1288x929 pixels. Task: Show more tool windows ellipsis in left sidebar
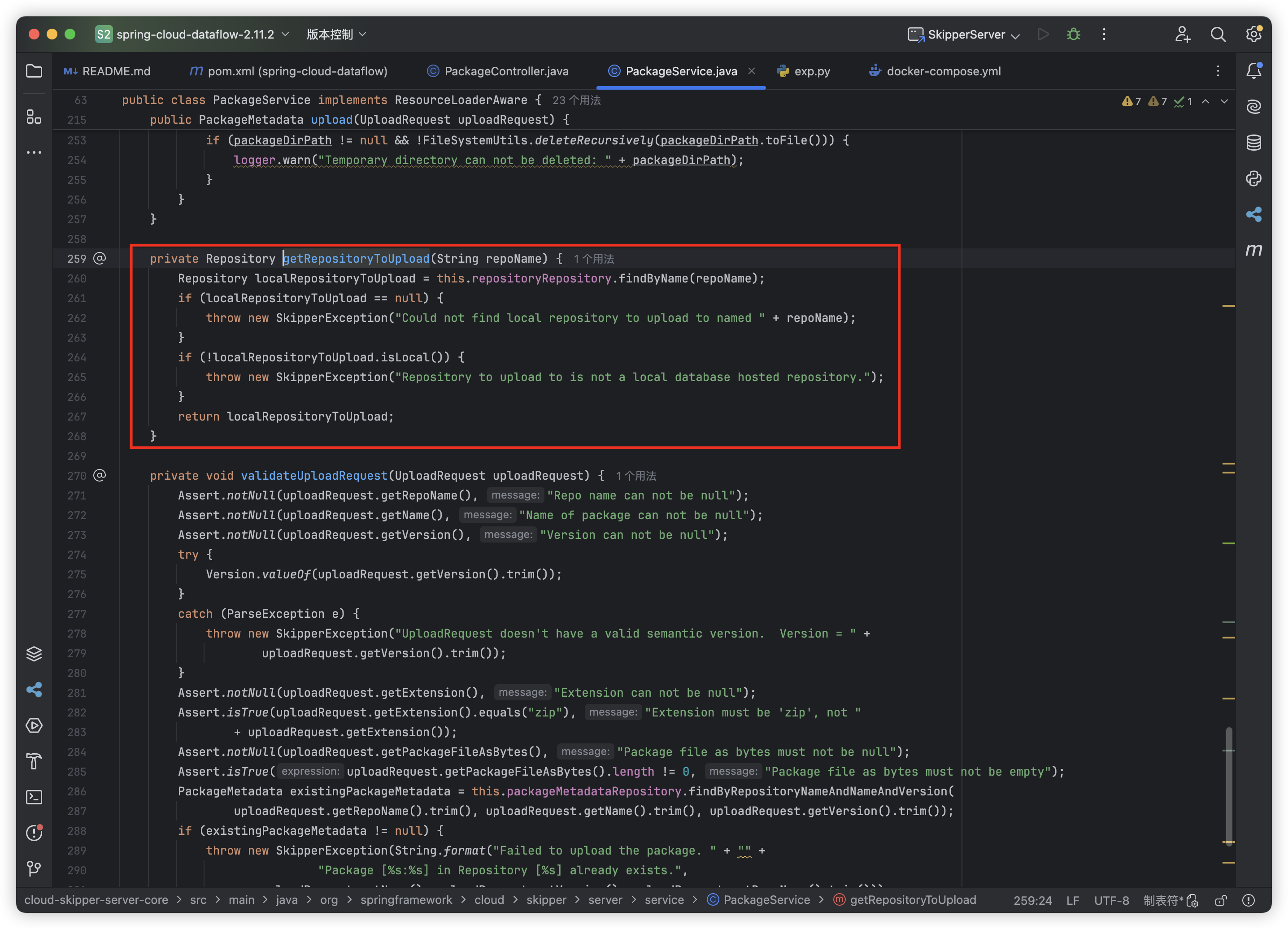34,152
